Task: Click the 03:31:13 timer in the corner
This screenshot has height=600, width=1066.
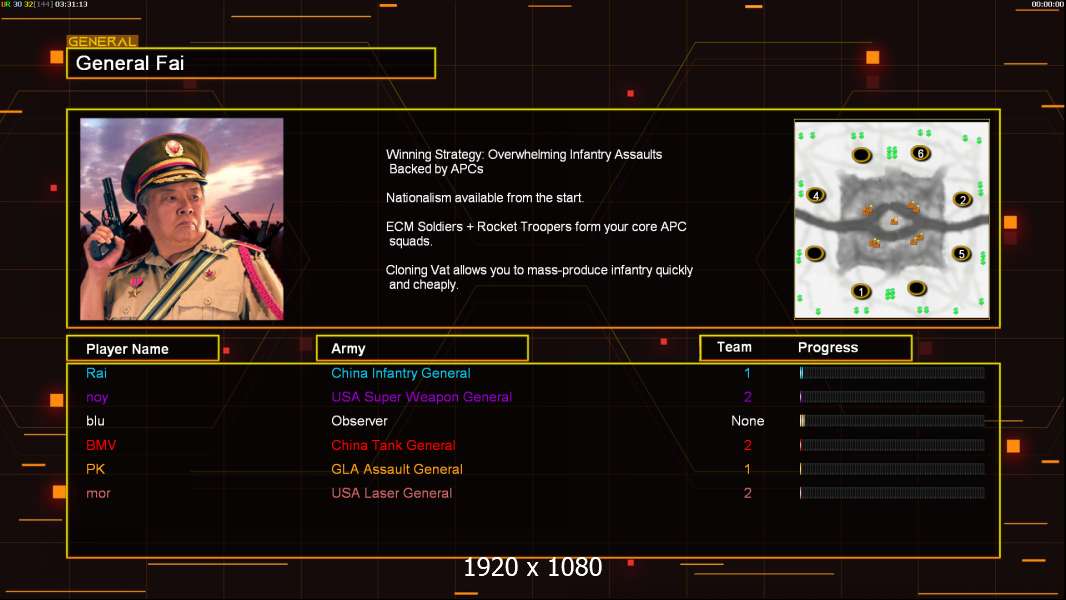Action: [71, 4]
